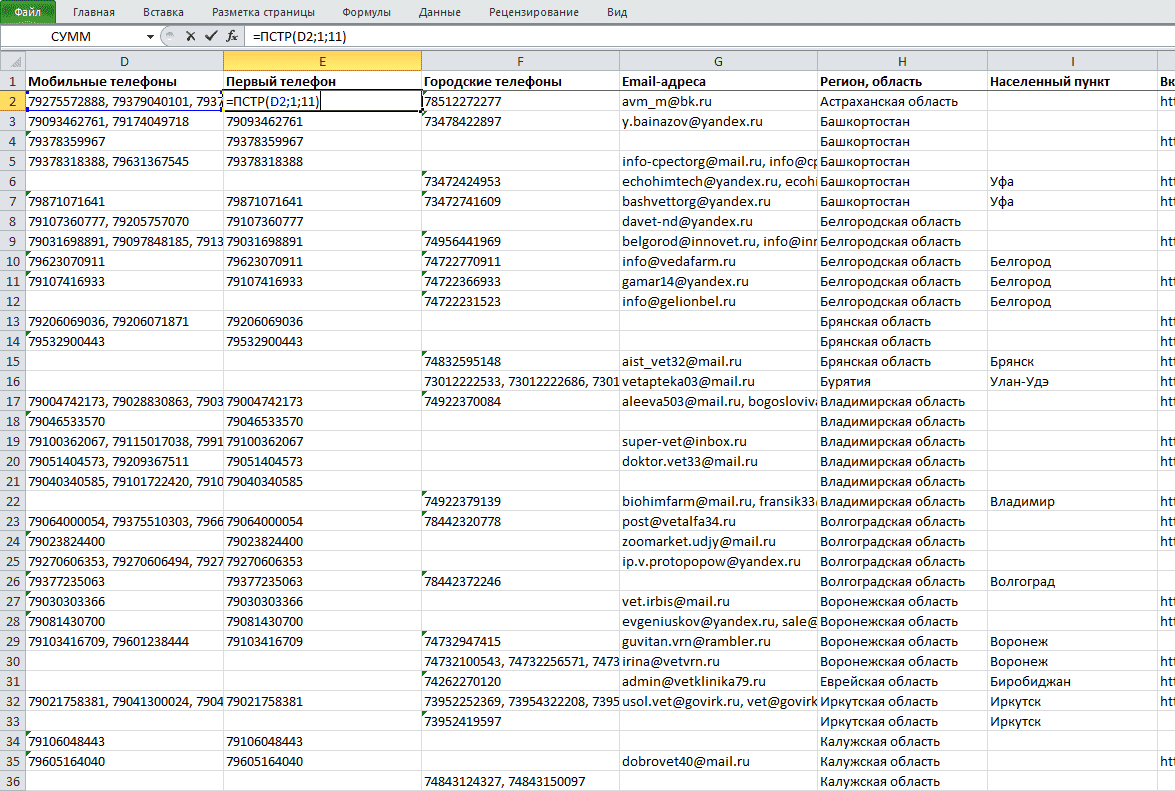The height and width of the screenshot is (791, 1175).
Task: Select the Владимир city cell
Action: pyautogui.click(x=1072, y=501)
